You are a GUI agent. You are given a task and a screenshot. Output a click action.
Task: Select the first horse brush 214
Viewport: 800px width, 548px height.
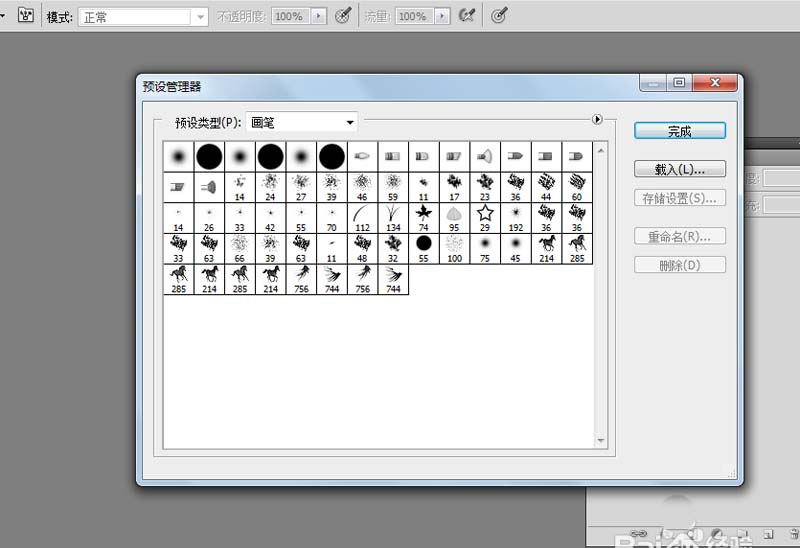click(546, 247)
